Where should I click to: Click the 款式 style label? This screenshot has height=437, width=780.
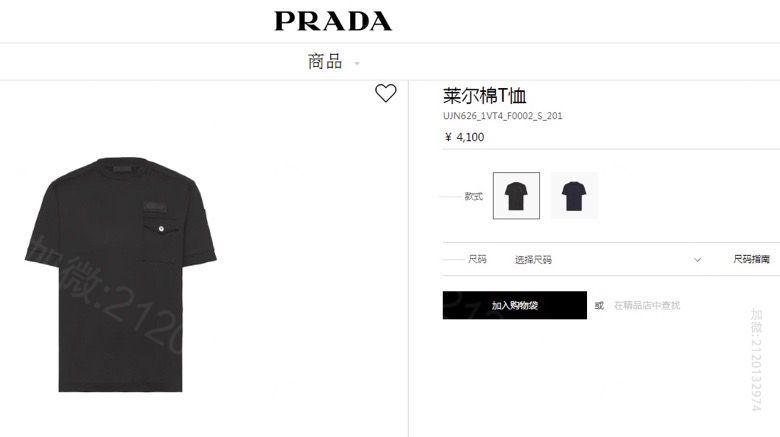pyautogui.click(x=474, y=196)
